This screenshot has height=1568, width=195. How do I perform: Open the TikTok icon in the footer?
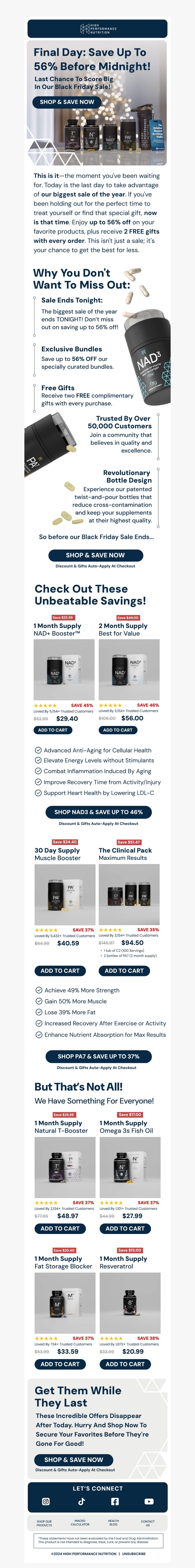(x=81, y=1502)
